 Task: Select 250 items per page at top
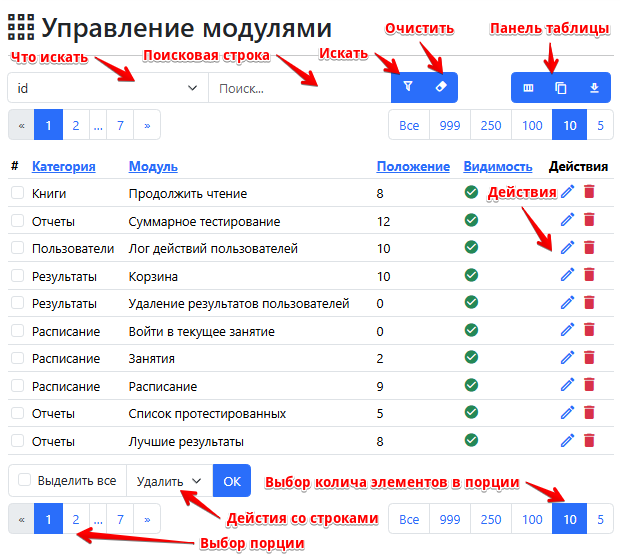490,126
